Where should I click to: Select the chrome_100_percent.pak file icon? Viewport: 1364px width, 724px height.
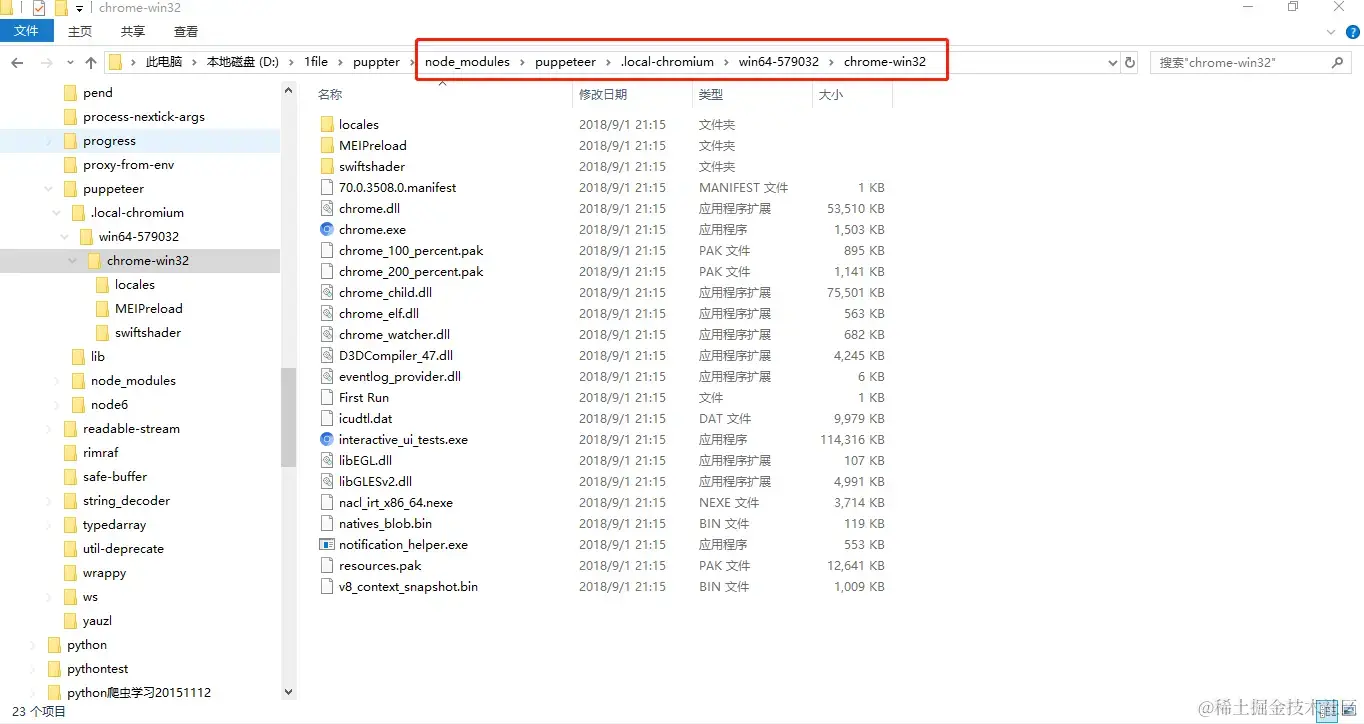[x=327, y=251]
